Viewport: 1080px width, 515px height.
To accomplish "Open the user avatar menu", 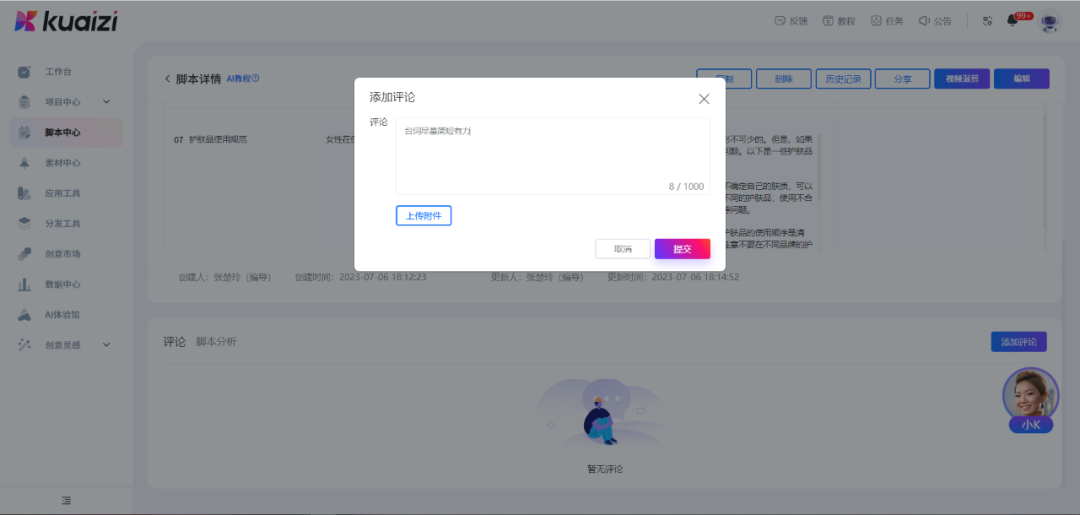I will pyautogui.click(x=1050, y=21).
